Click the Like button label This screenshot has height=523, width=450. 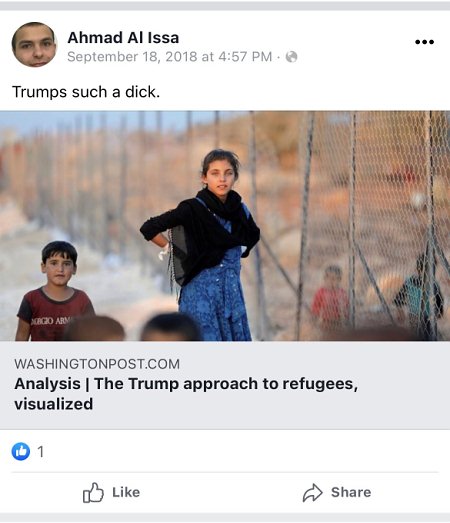point(126,492)
